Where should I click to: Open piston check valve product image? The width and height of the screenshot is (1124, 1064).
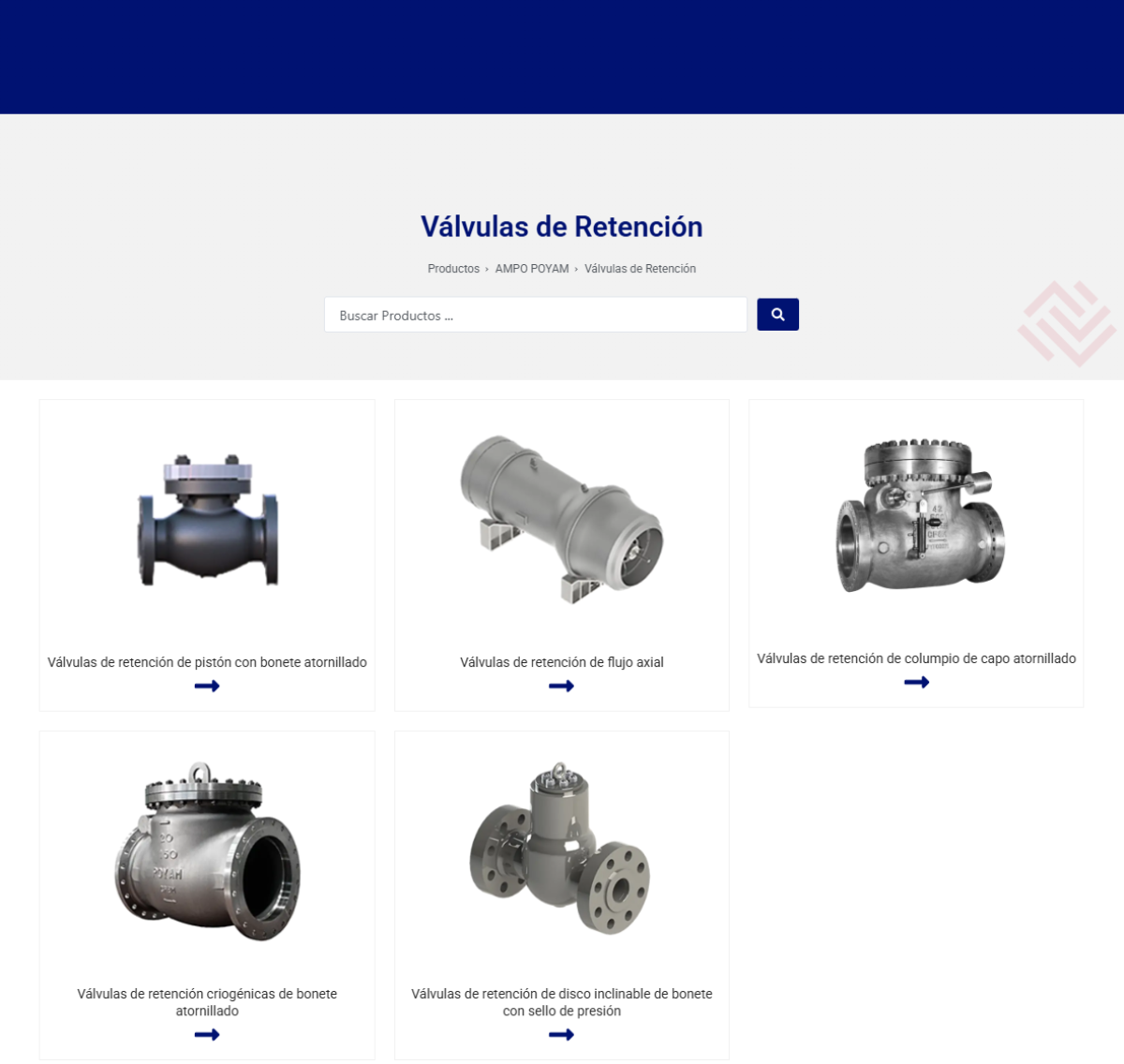[x=207, y=521]
